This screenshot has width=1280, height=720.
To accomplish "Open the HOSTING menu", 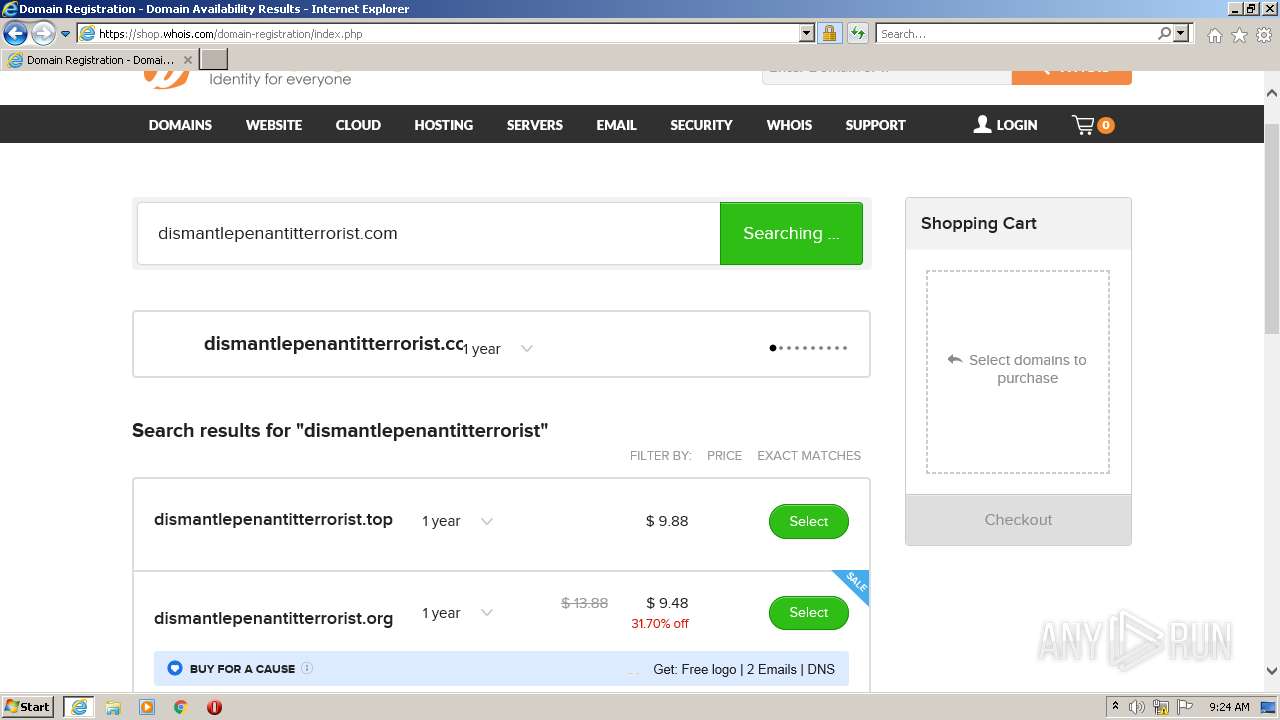I will (443, 125).
